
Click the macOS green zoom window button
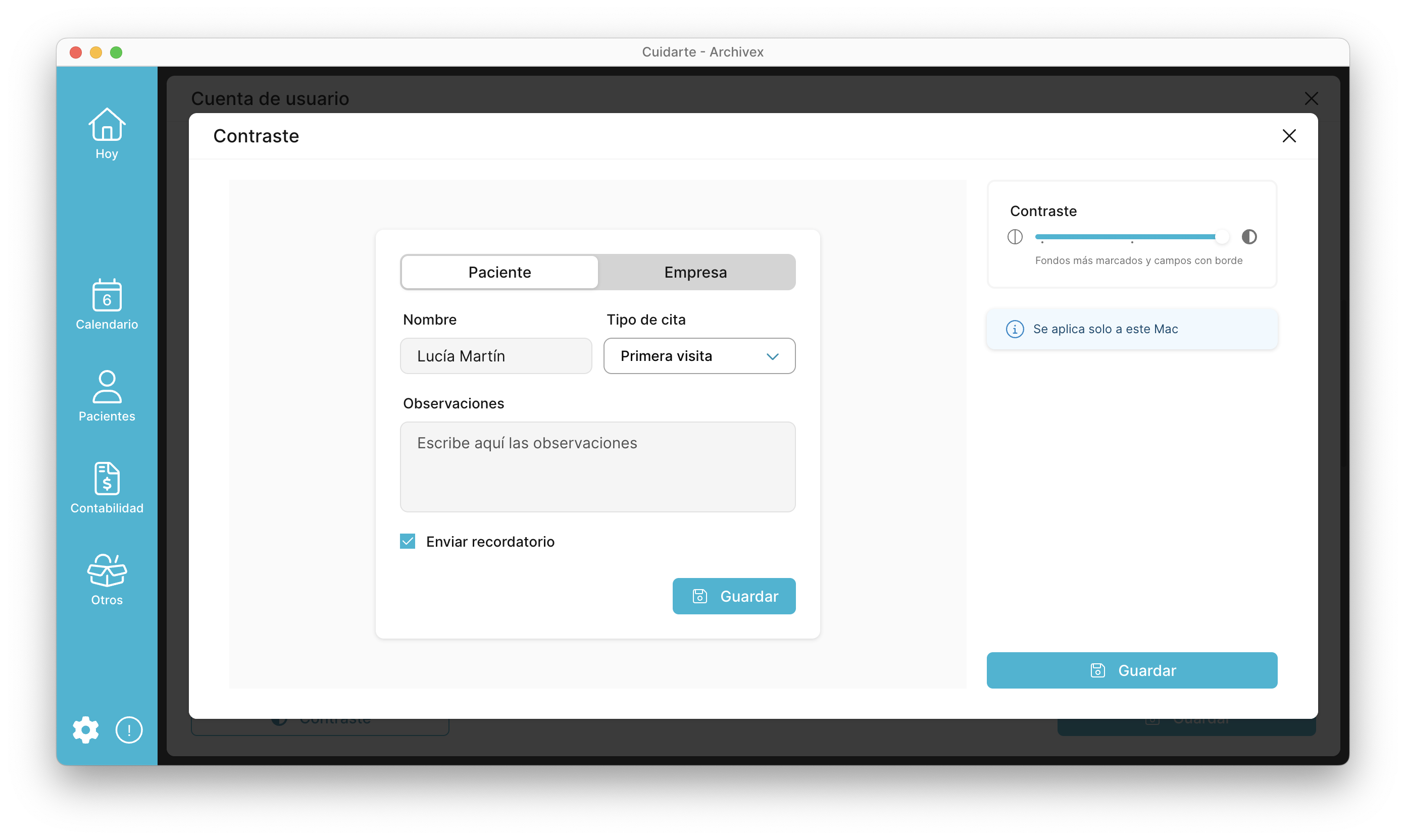pos(116,52)
